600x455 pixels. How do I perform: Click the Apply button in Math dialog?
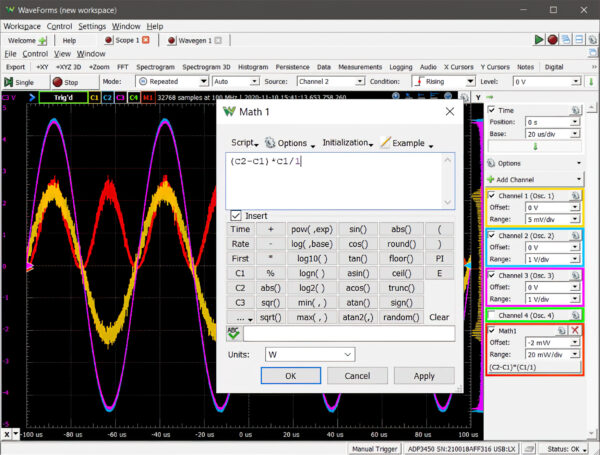coord(424,375)
